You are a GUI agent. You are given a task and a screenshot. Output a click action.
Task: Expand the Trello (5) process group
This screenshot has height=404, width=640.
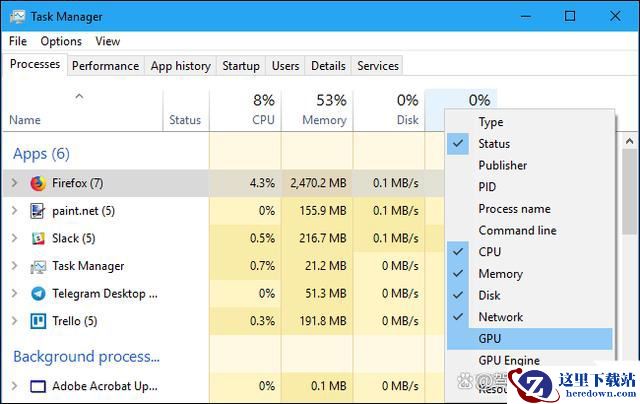click(14, 321)
